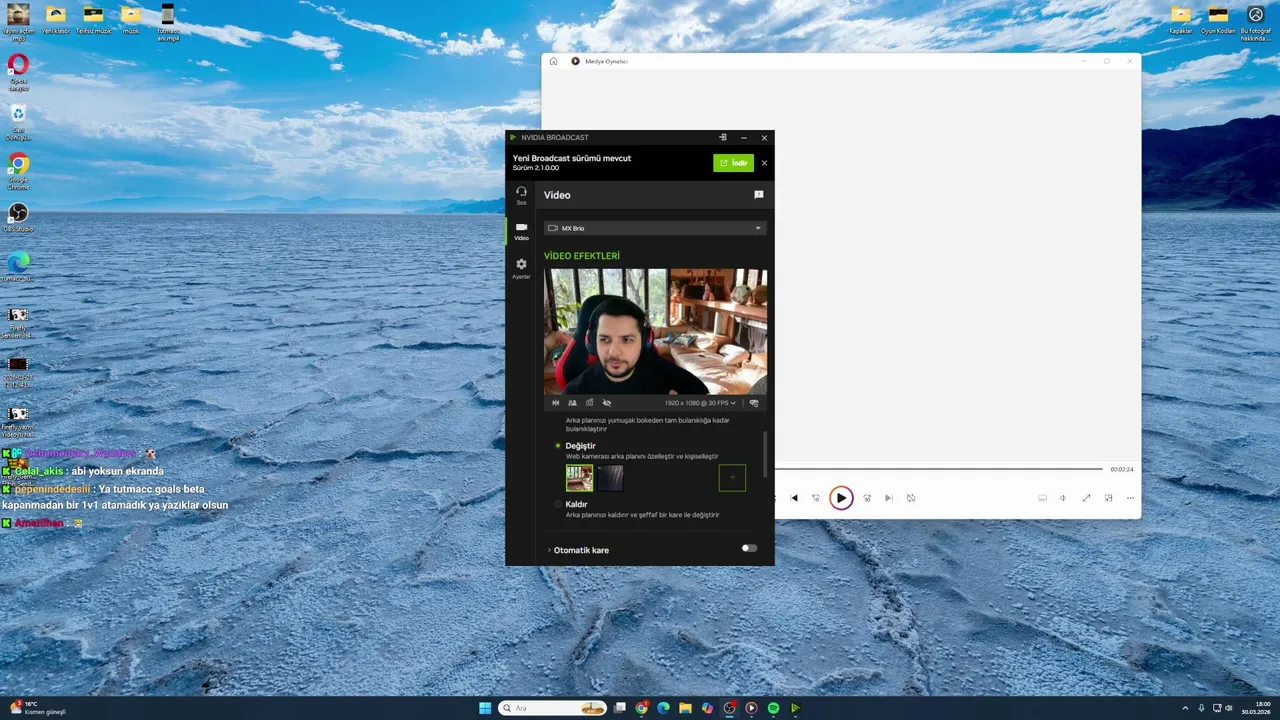Open the Opera browser desktop icon
Screen dimensions: 1280x720
coord(18,72)
